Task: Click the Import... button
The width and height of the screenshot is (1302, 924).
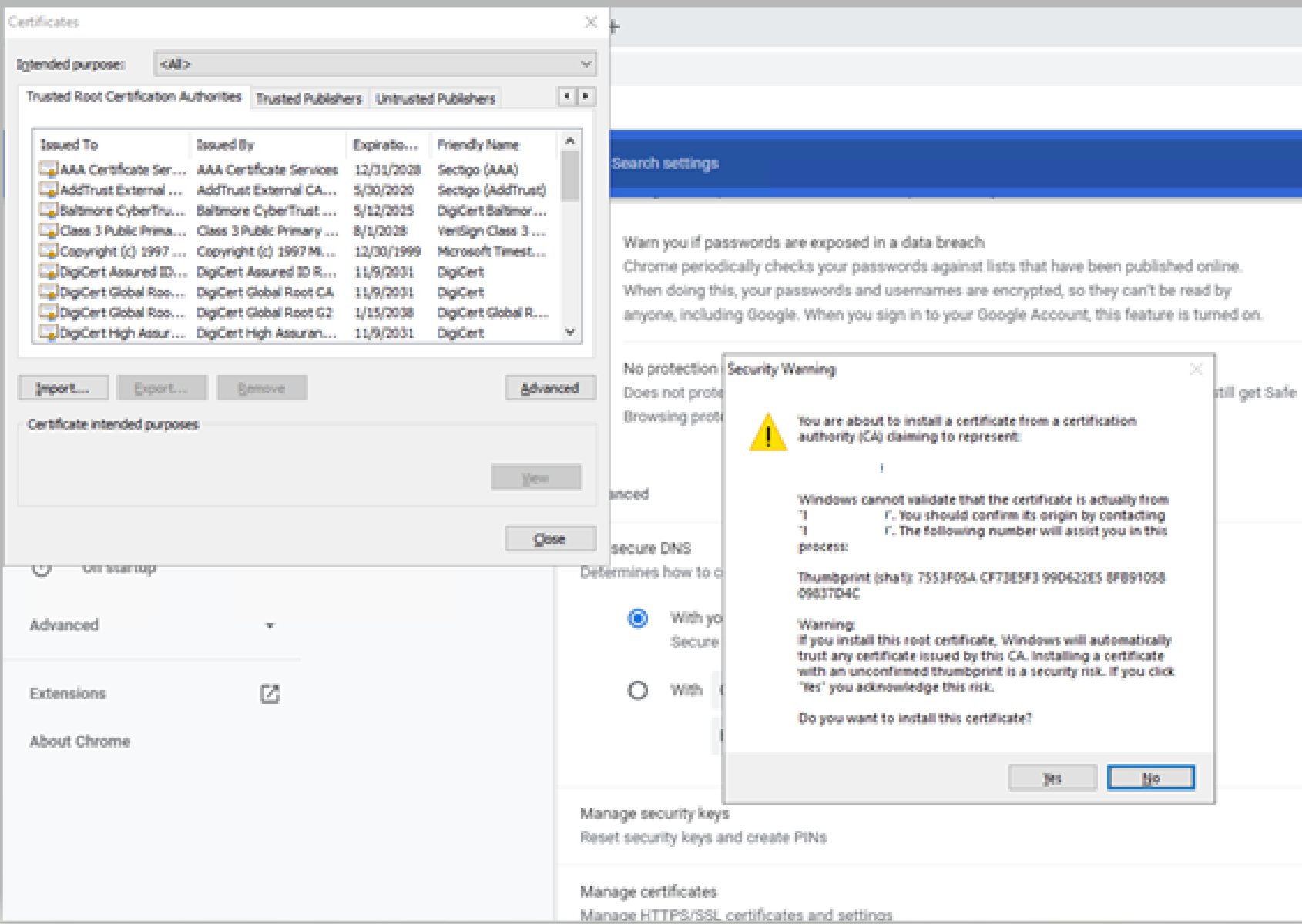Action: (63, 388)
